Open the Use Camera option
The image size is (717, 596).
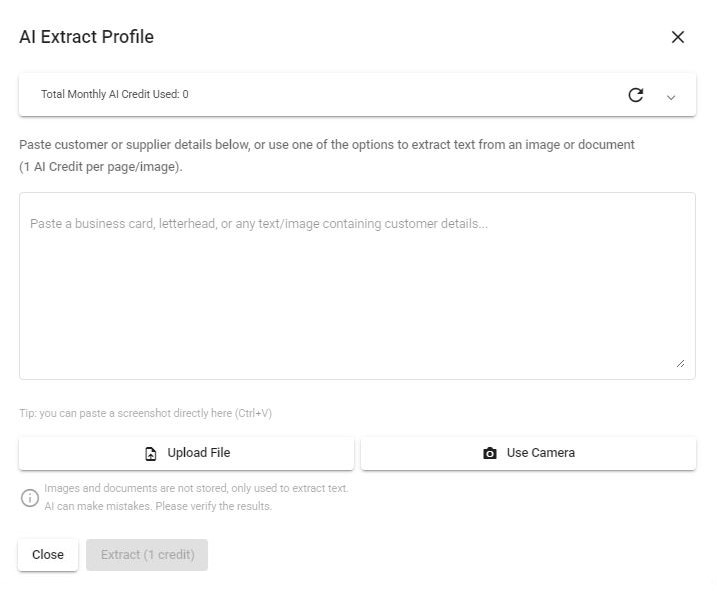click(529, 453)
